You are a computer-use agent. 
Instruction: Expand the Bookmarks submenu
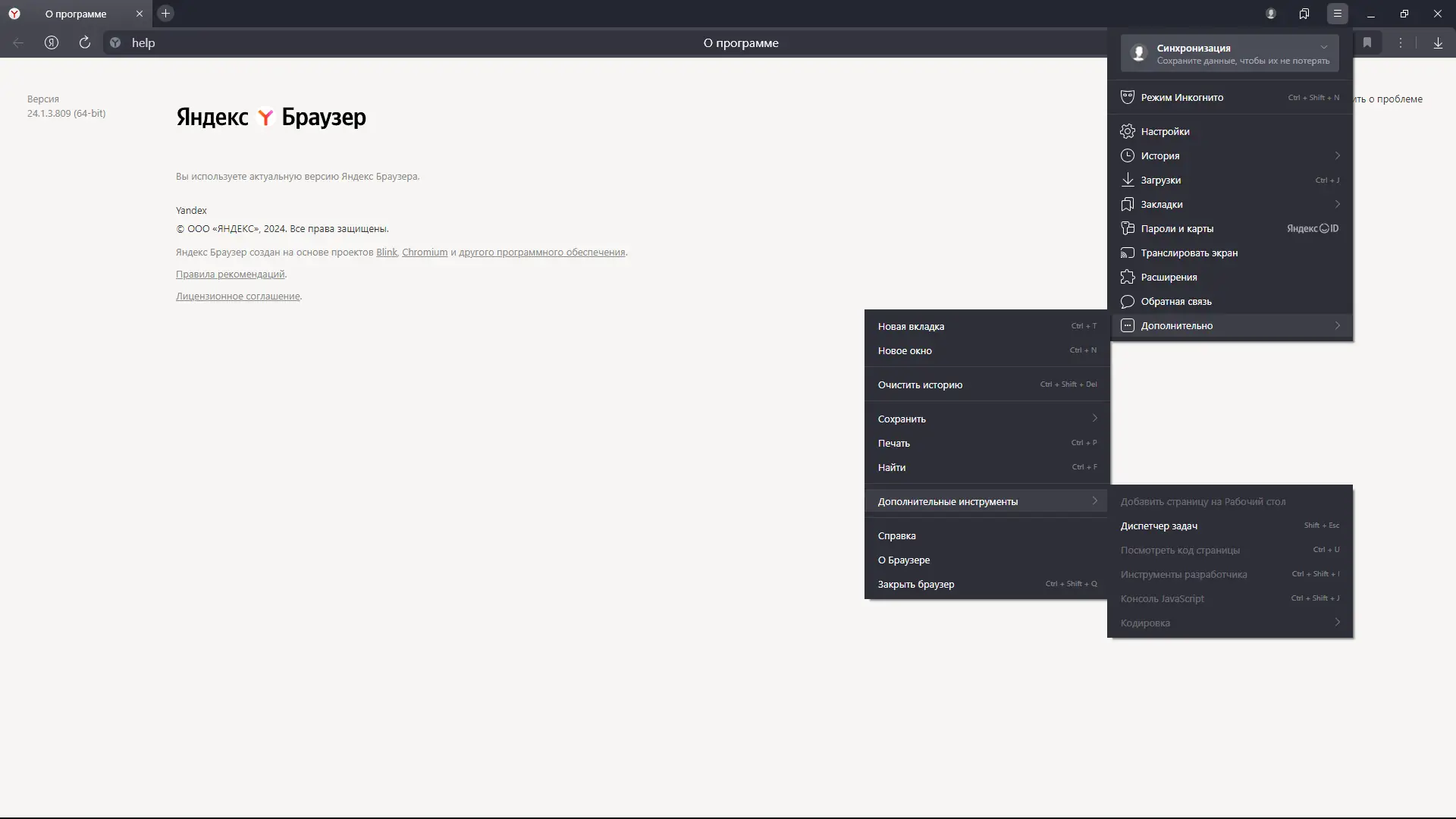[1337, 204]
